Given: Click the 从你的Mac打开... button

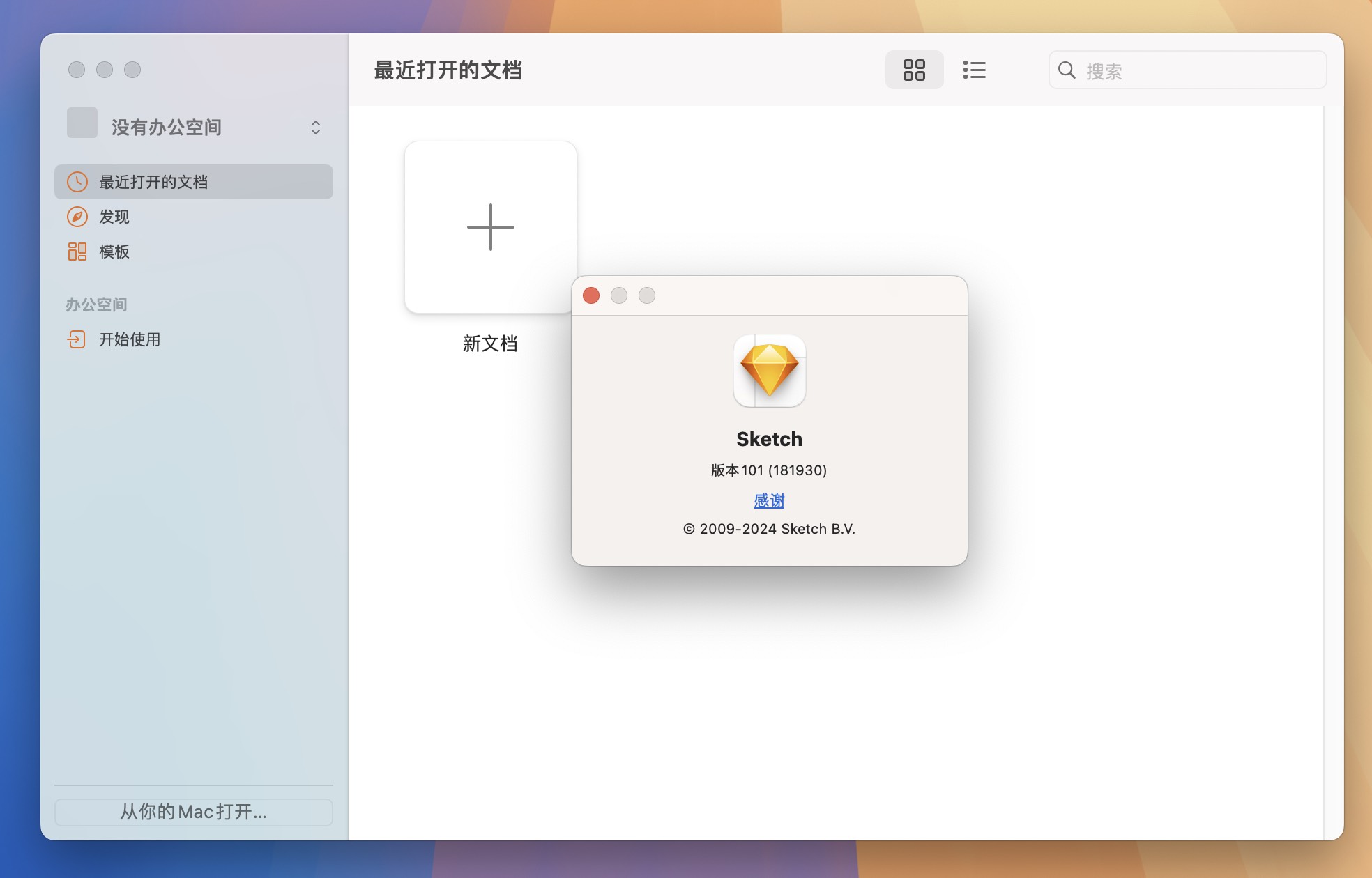Looking at the screenshot, I should 194,812.
